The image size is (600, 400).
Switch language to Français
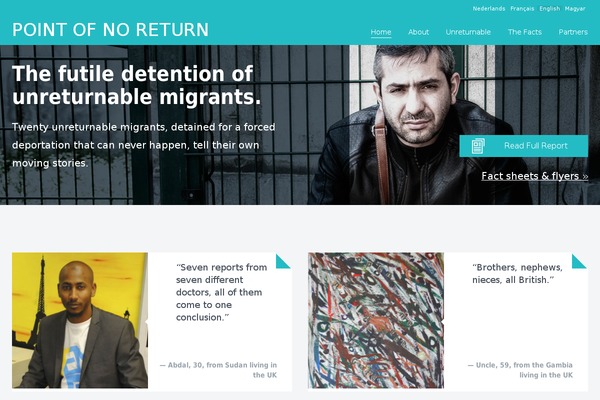coord(522,8)
